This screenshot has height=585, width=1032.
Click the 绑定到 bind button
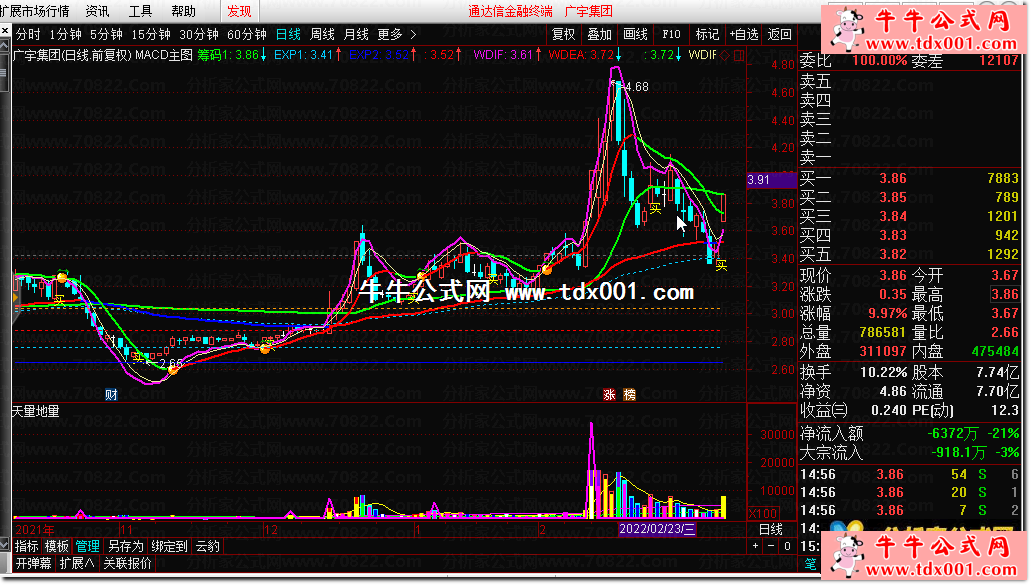pos(169,546)
